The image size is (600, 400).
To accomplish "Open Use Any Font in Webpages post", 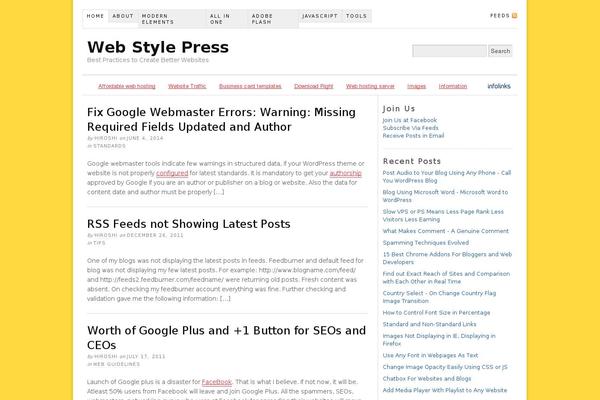I will tap(430, 356).
